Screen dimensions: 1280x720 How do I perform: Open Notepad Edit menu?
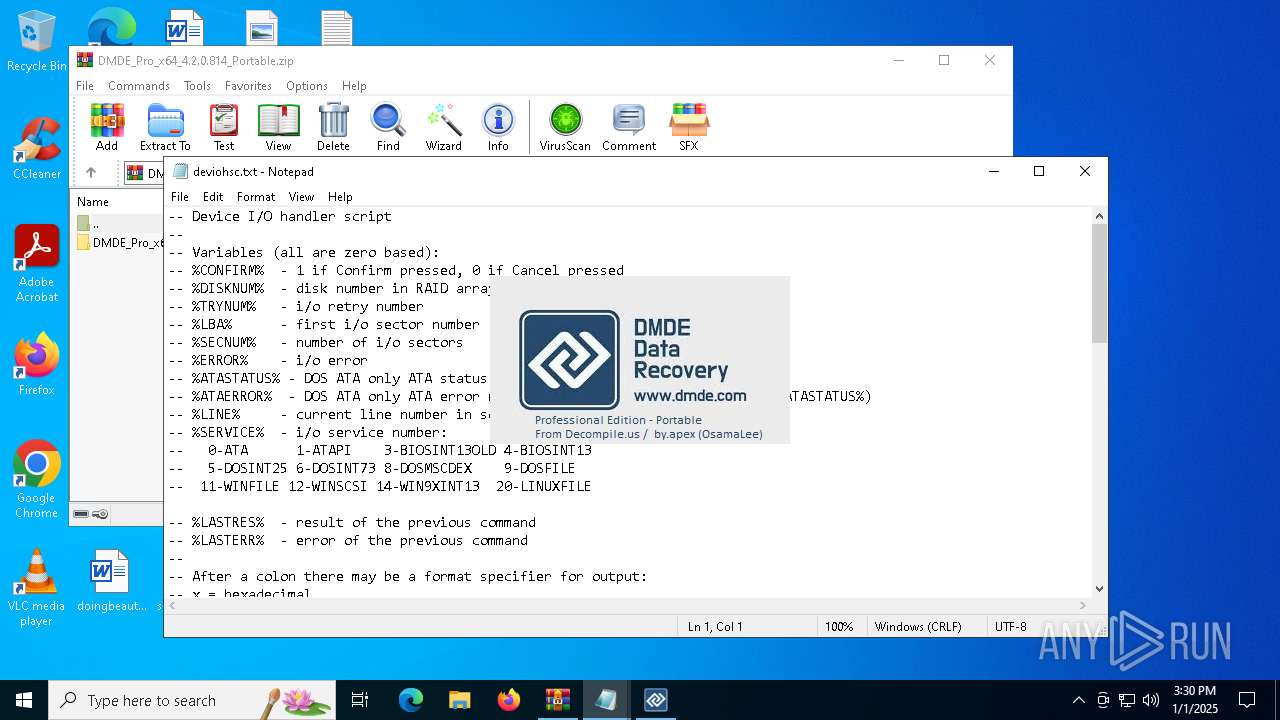(x=213, y=197)
